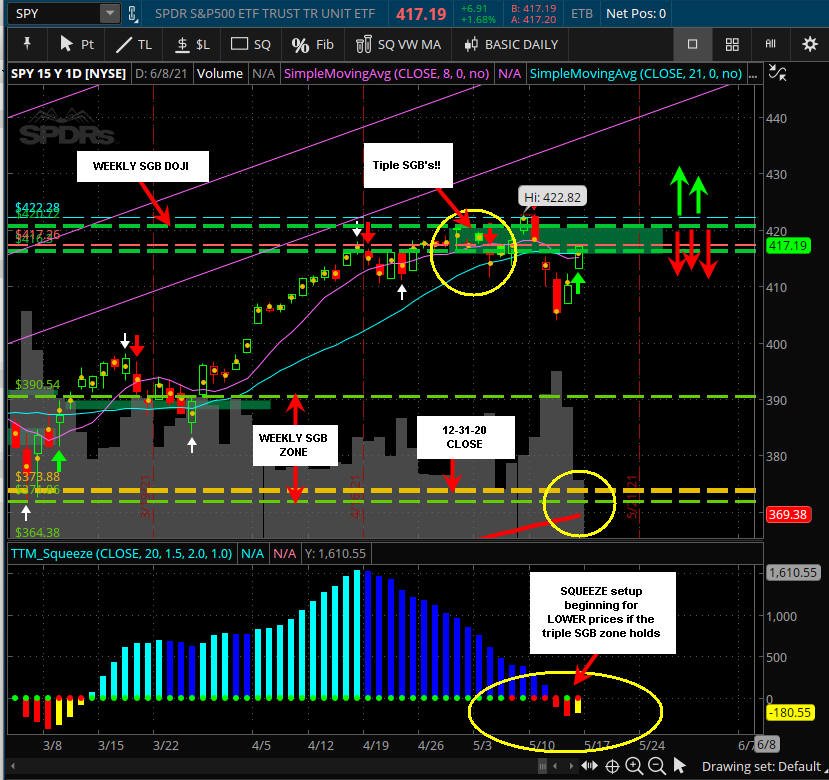This screenshot has height=780, width=829.
Task: Activate the Fib retracement tool
Action: point(312,45)
